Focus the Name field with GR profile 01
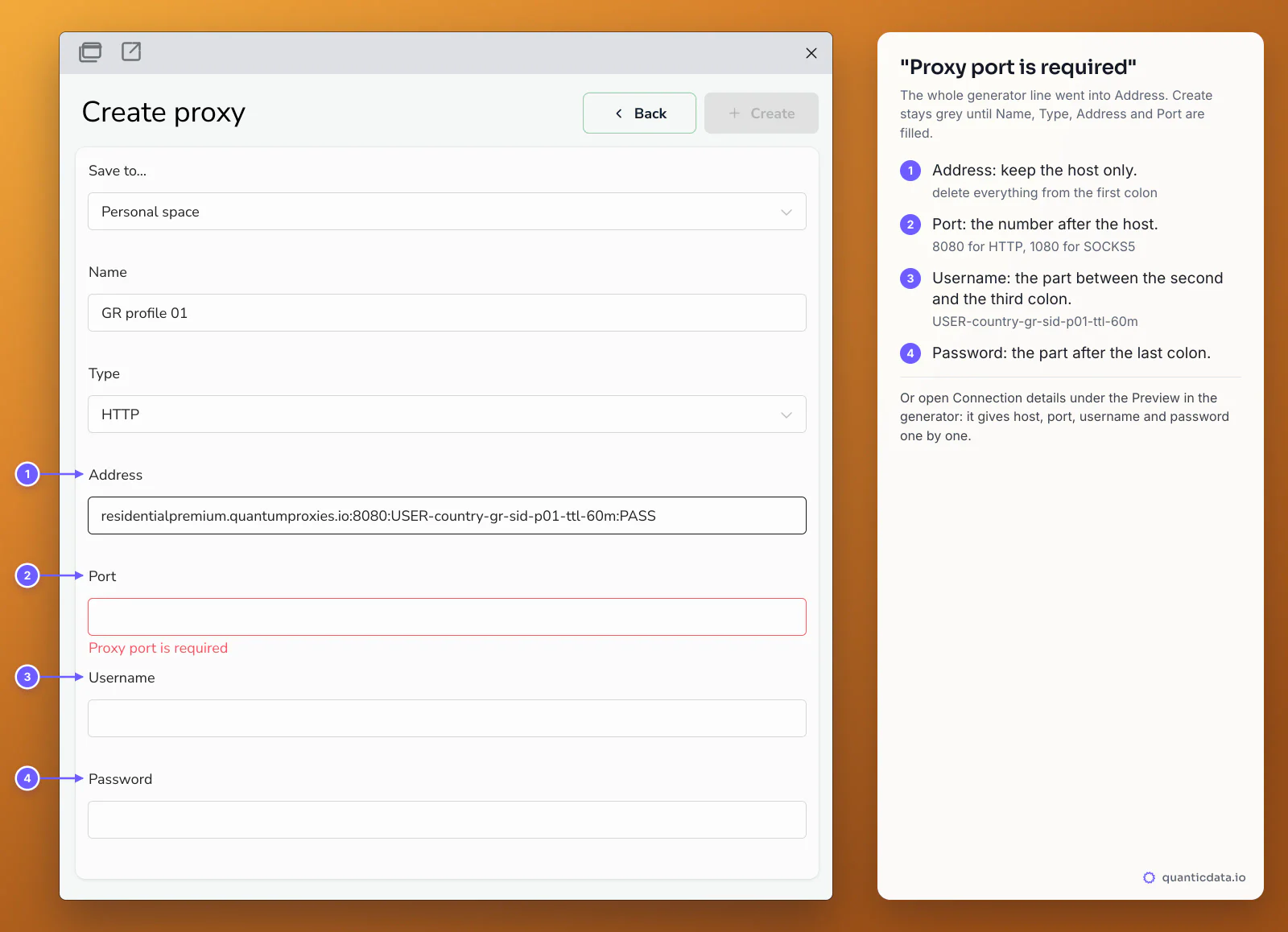1288x932 pixels. (447, 313)
